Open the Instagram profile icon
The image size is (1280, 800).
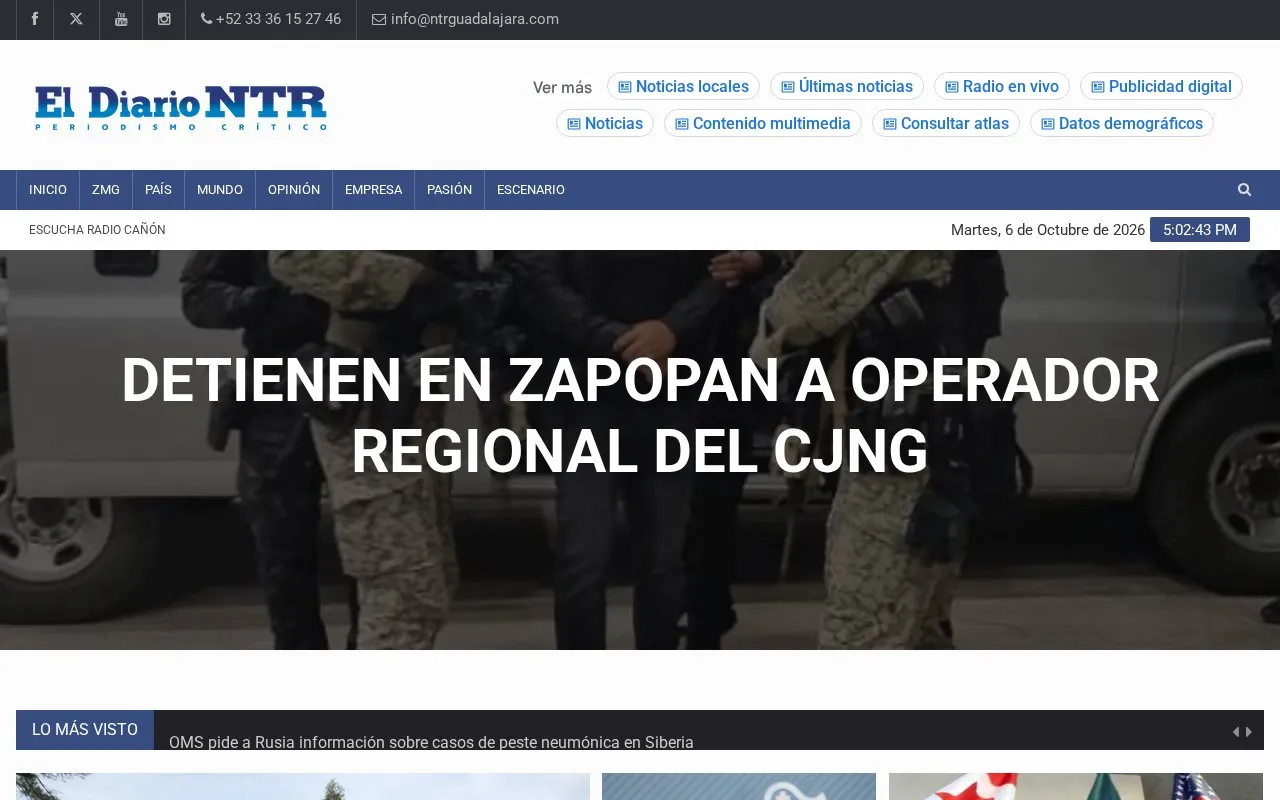pos(164,19)
